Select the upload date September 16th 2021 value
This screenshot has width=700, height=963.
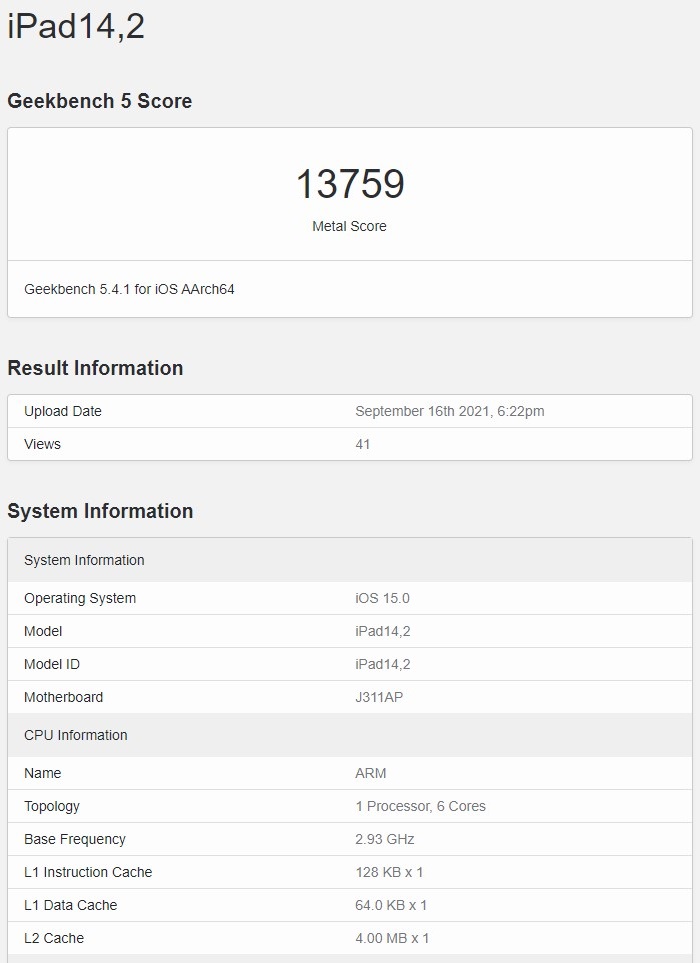tap(449, 411)
